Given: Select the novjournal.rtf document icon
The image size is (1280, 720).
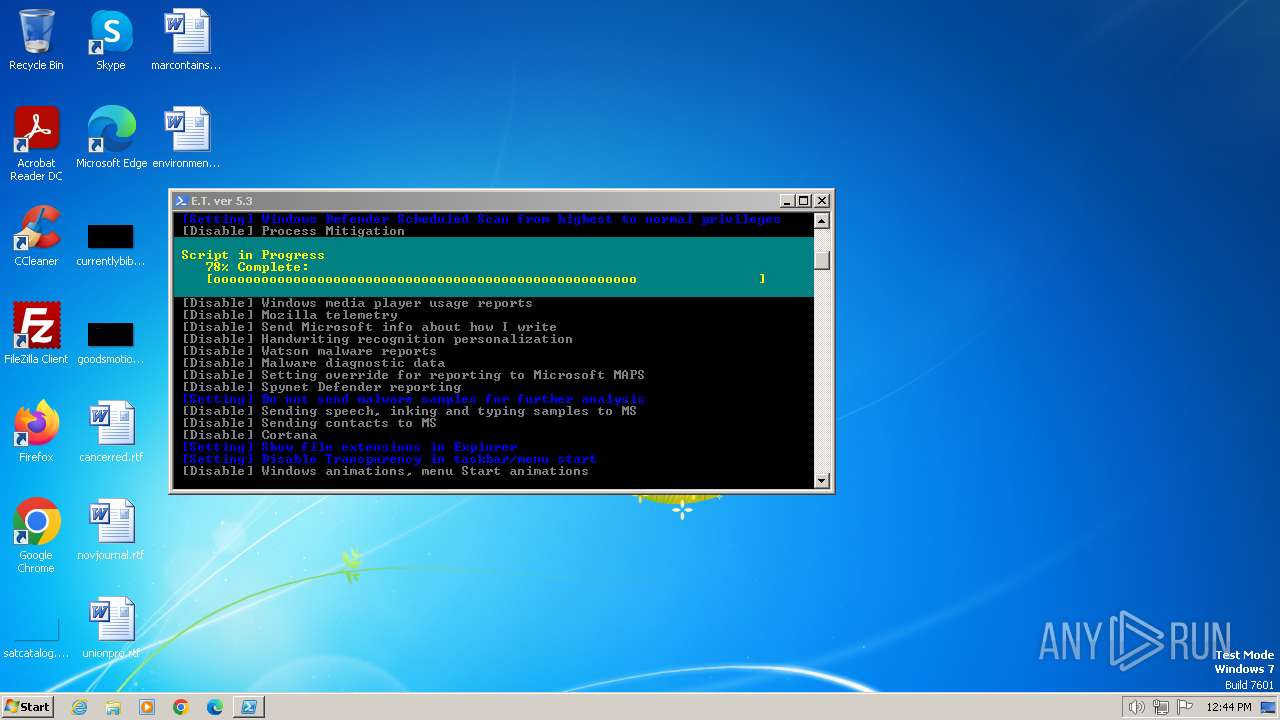Looking at the screenshot, I should click(x=111, y=530).
